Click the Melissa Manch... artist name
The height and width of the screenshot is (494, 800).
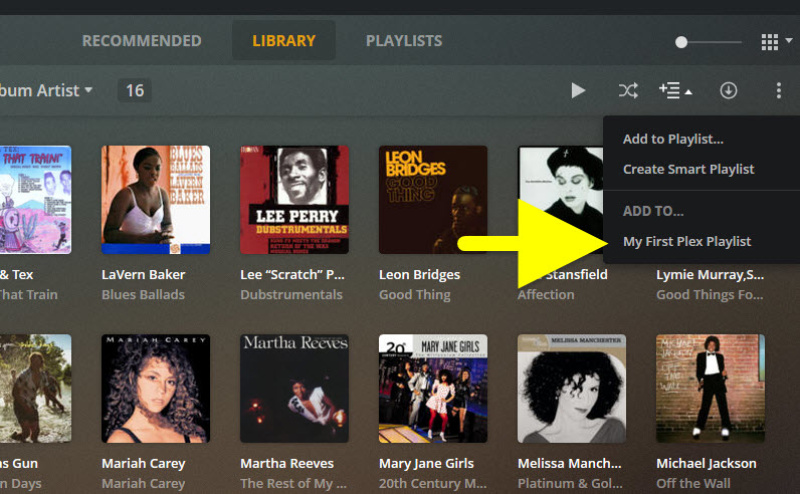tap(569, 463)
